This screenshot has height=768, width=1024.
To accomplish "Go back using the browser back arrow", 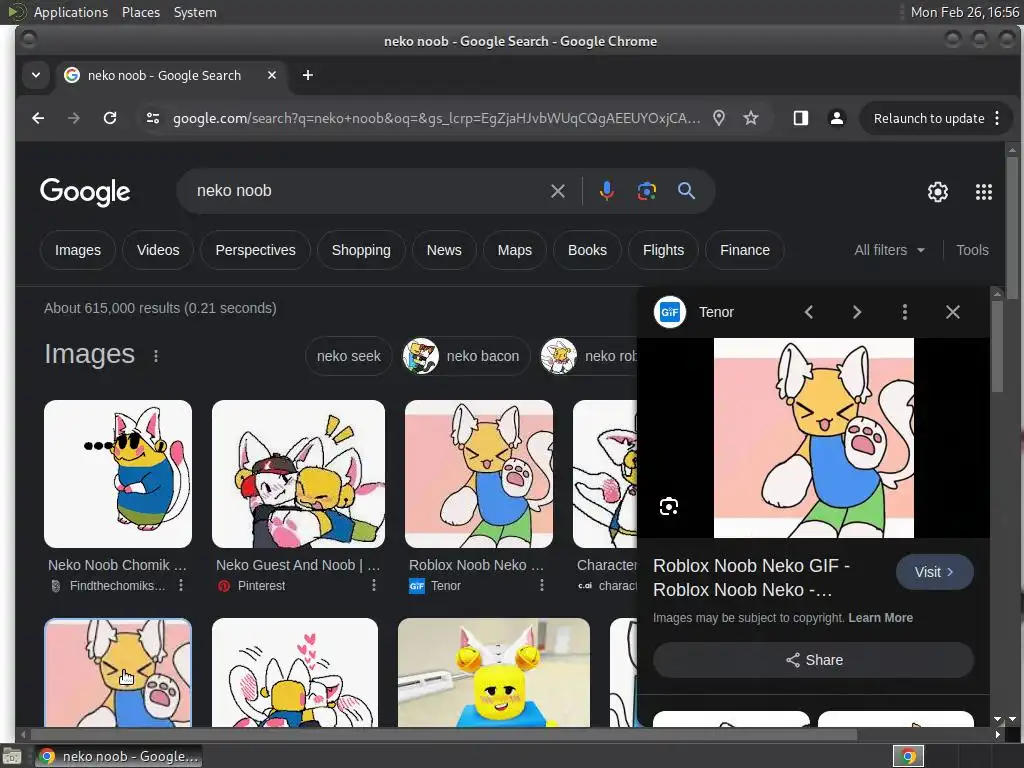I will click(39, 118).
